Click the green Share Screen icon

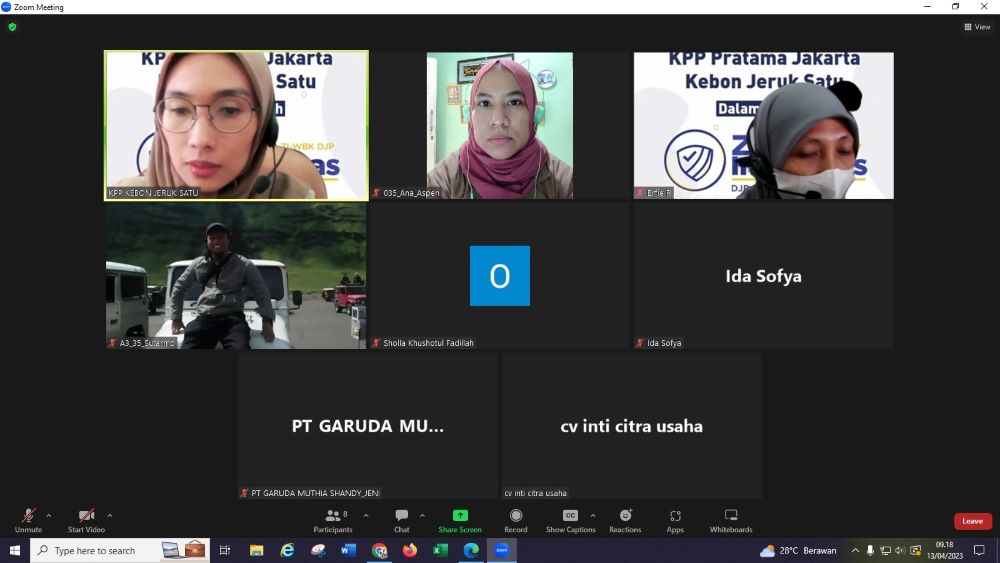pyautogui.click(x=460, y=516)
